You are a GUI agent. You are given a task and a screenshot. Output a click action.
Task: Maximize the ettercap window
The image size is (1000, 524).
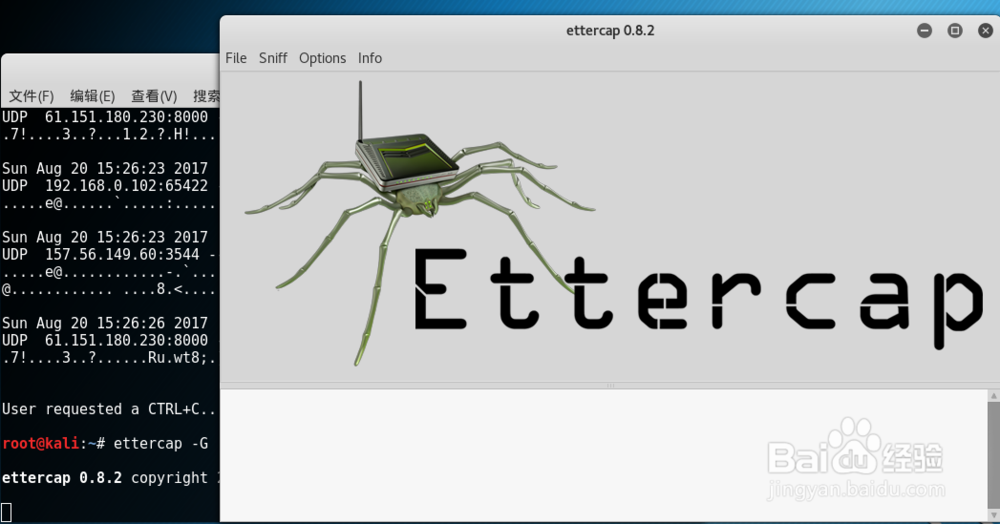(955, 31)
